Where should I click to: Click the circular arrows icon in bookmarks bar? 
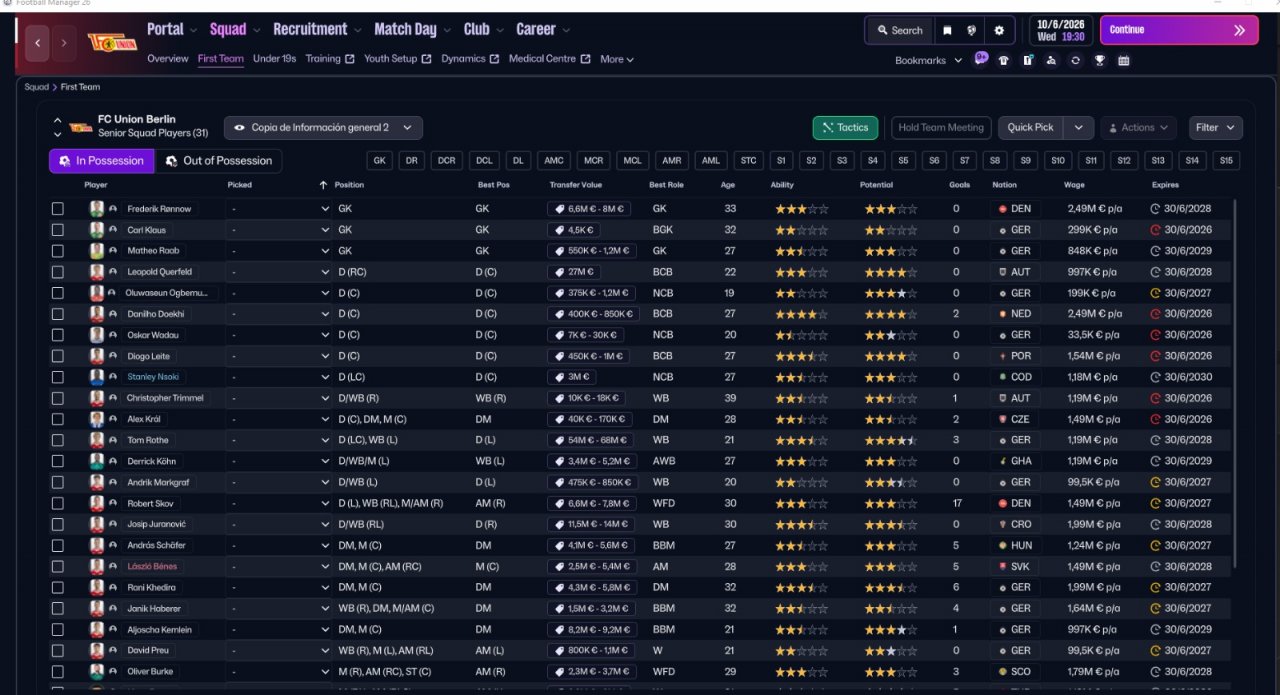1075,60
